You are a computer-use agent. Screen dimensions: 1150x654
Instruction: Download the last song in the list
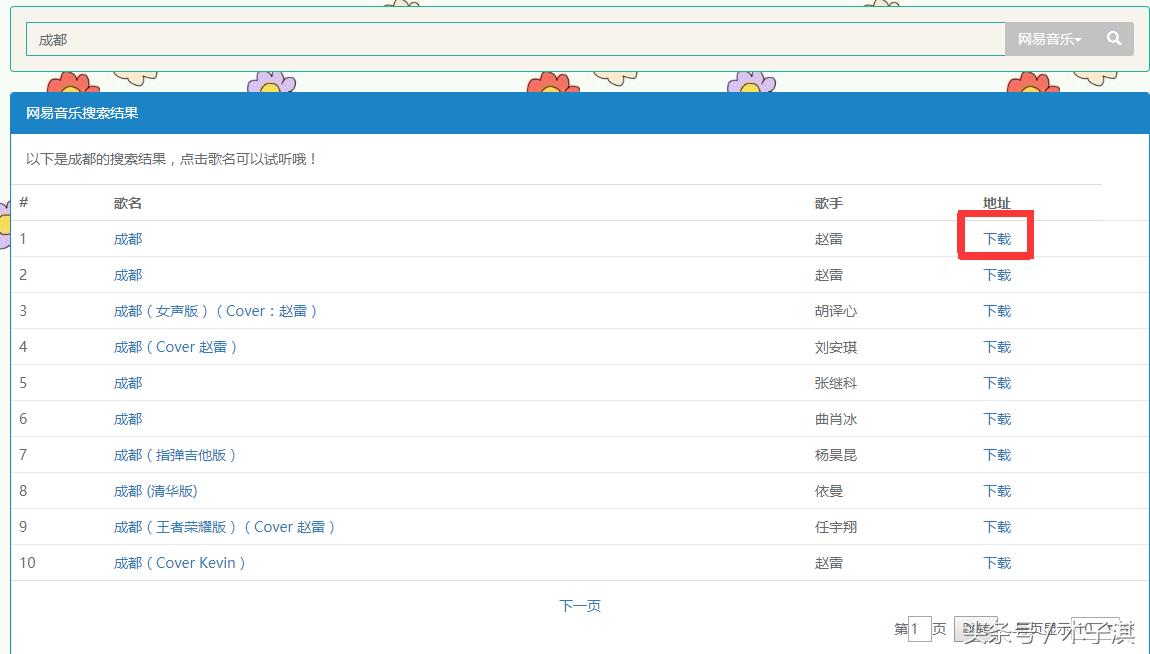996,562
